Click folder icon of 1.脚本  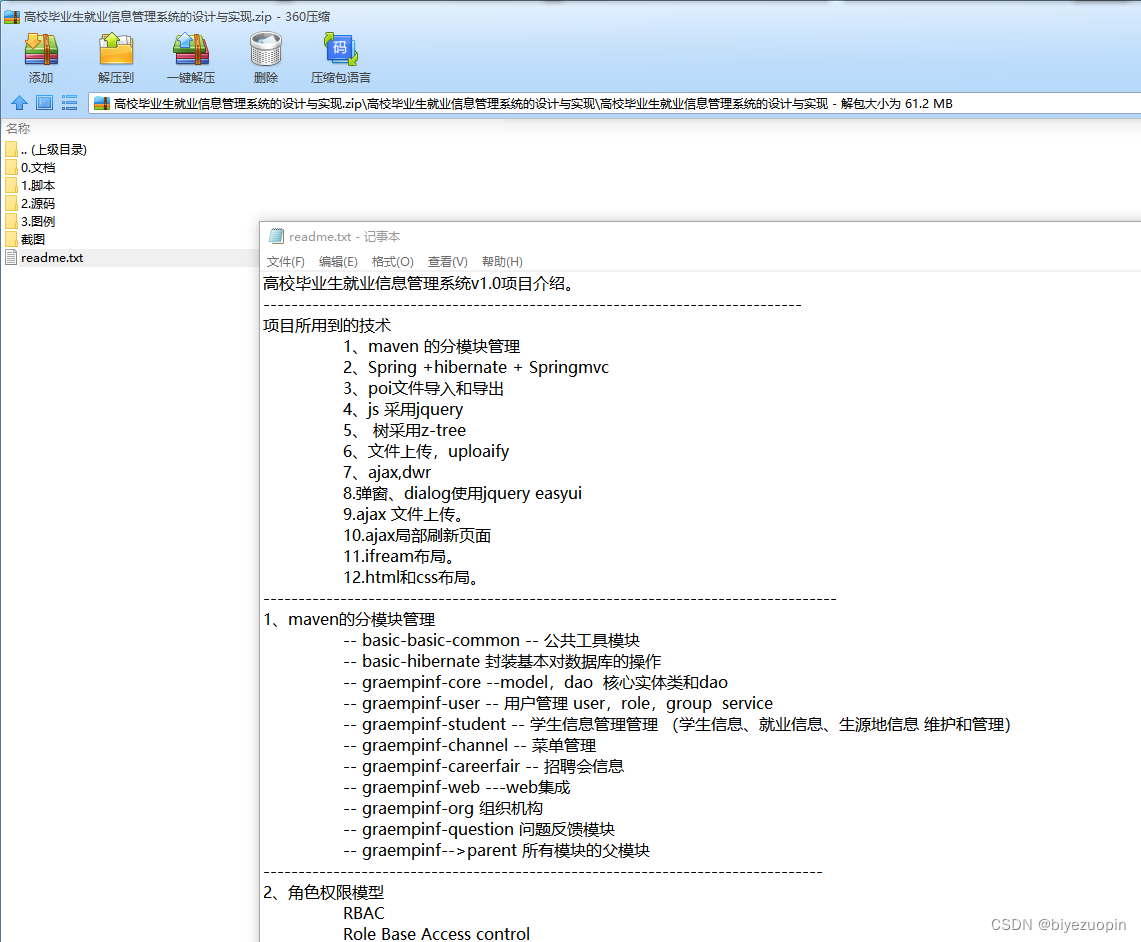pyautogui.click(x=11, y=185)
